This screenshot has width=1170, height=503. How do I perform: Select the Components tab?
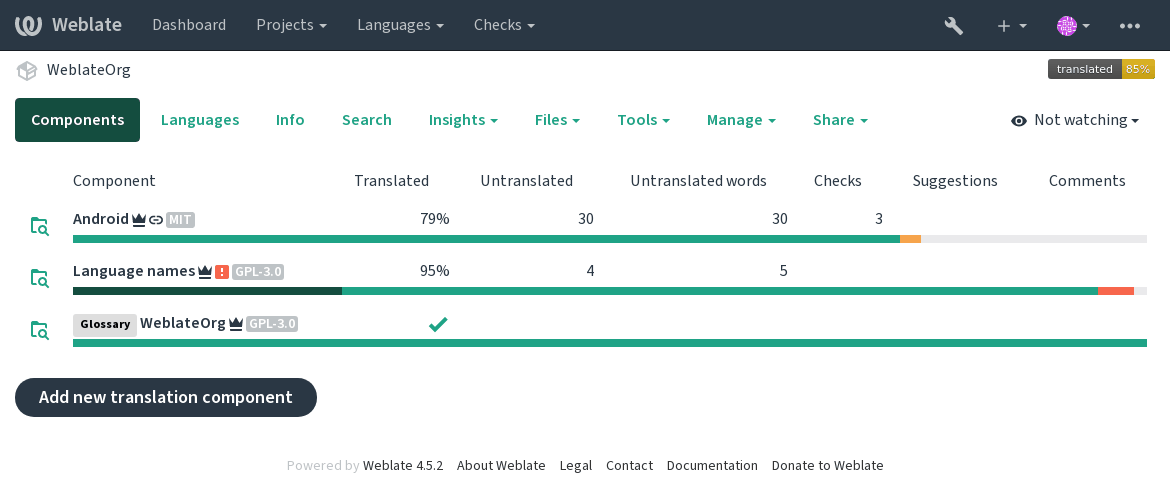78,120
